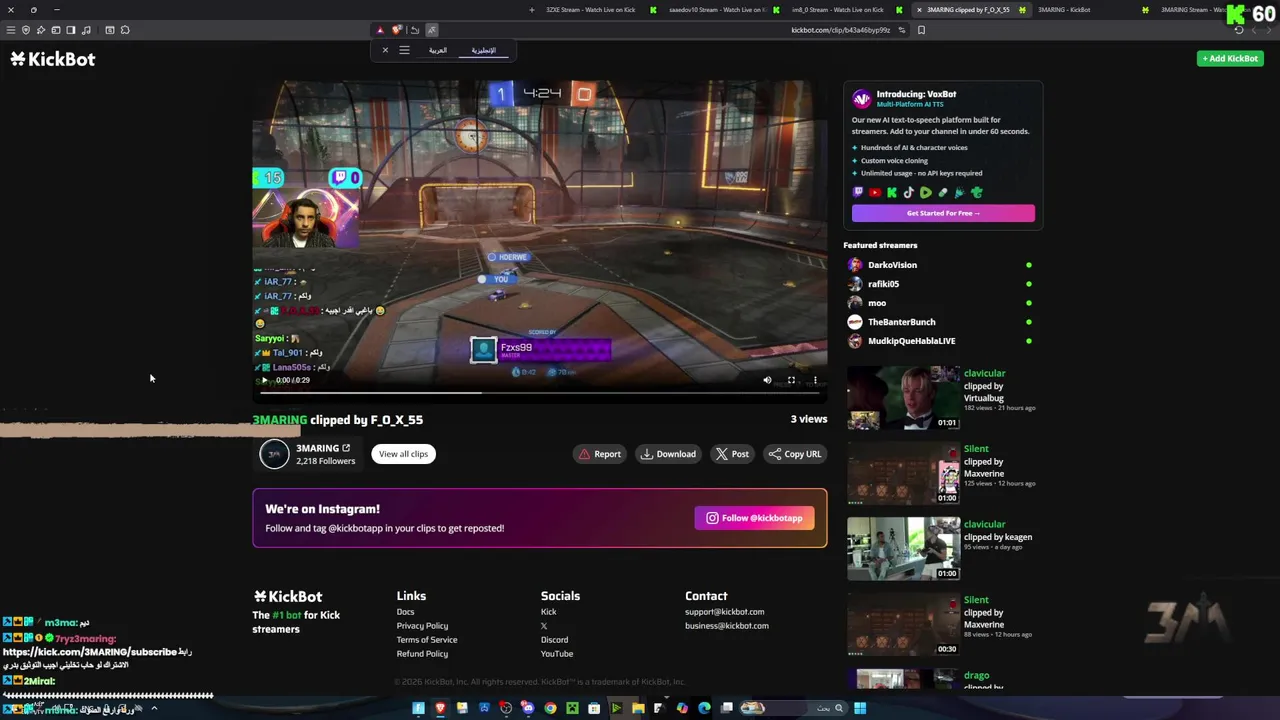Toggle the browser sidebar panel icon

(70, 30)
